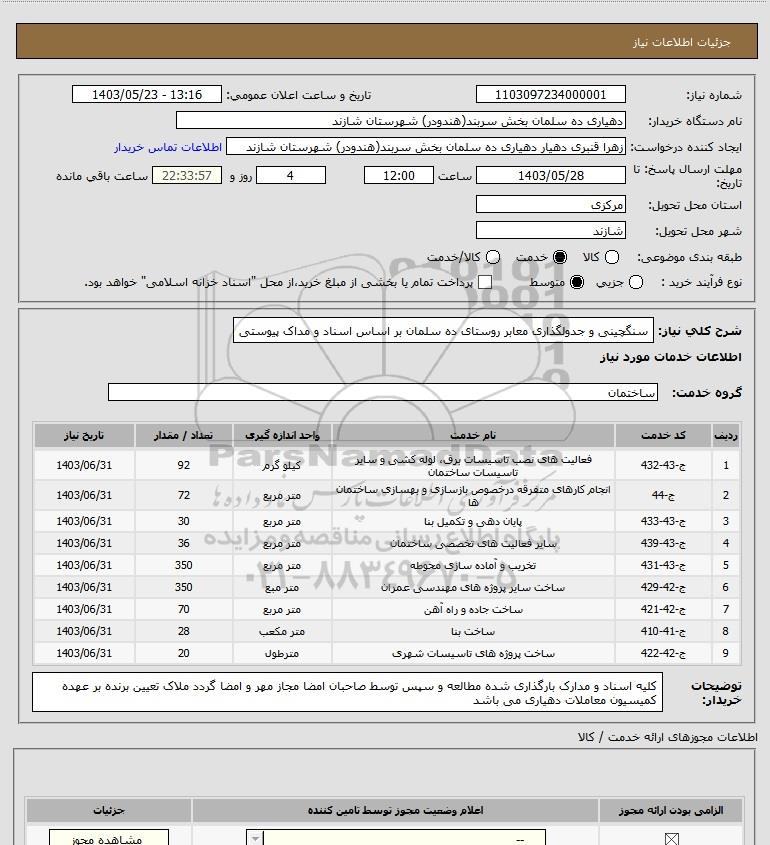Click service code ج-43-439
The image size is (770, 845).
coord(663,543)
